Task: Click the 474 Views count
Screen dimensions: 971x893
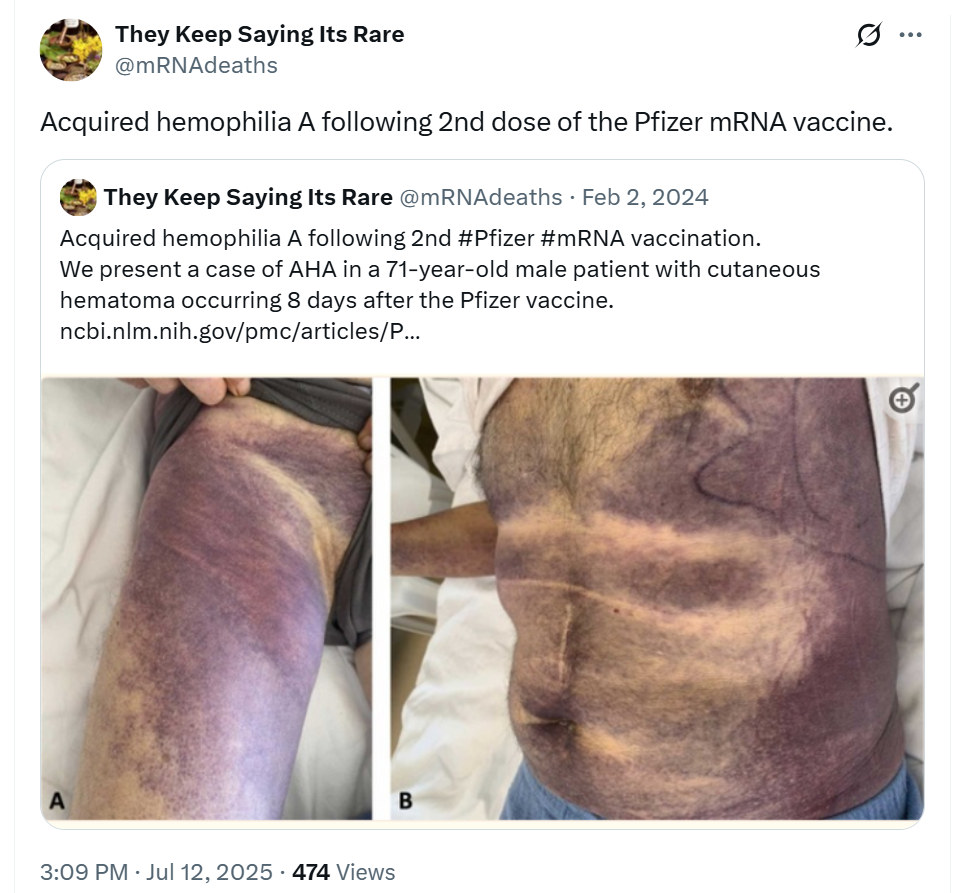Action: 344,872
